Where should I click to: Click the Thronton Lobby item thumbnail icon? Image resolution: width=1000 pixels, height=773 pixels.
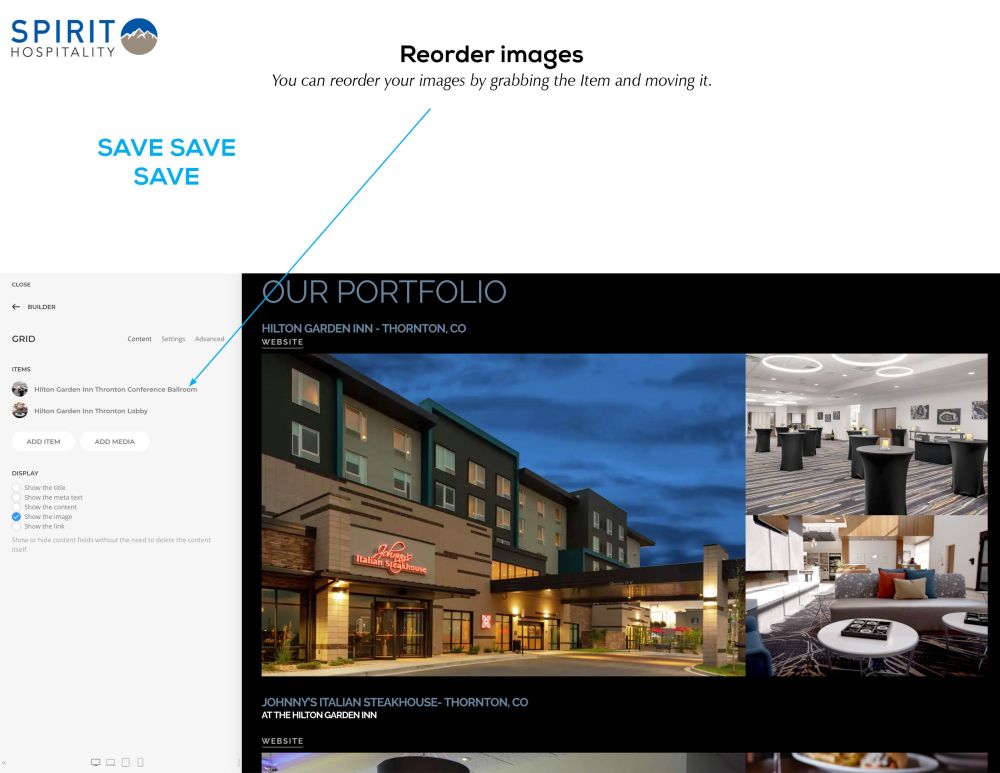point(20,410)
